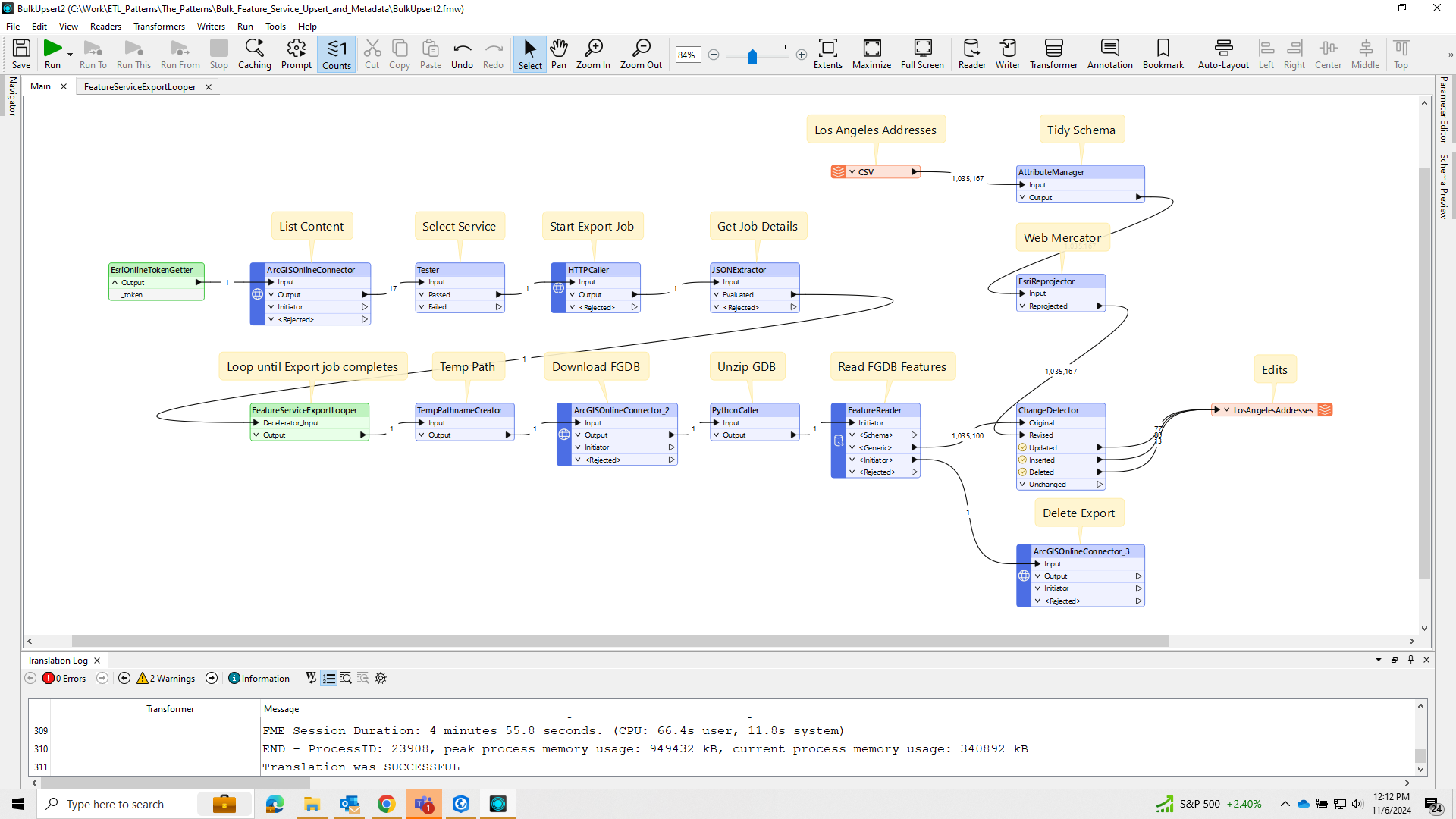Open the Transformers menu
Screen dimensions: 1456x819
[158, 26]
